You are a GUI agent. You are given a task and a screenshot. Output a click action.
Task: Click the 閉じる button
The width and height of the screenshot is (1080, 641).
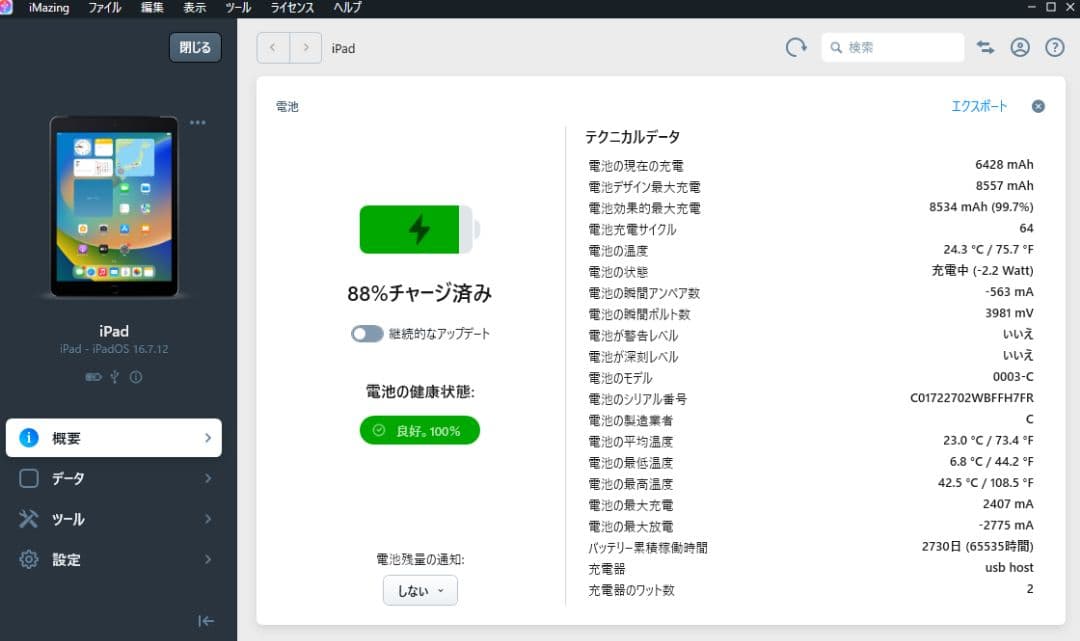coord(196,48)
